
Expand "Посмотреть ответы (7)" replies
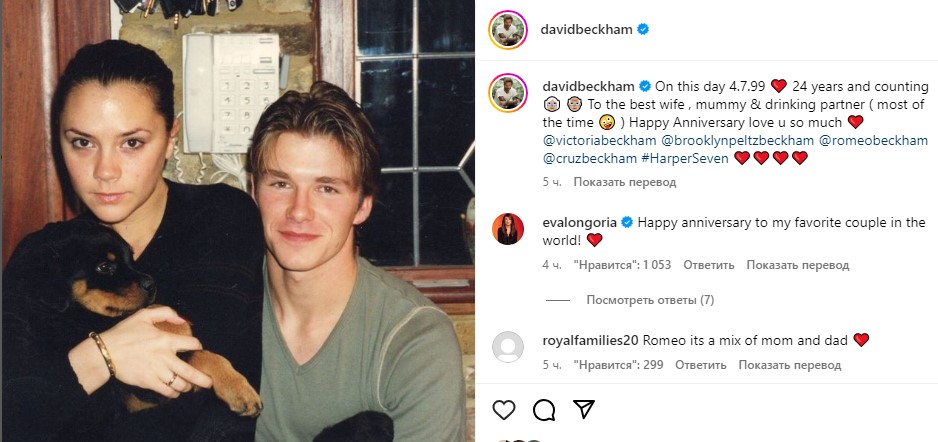point(650,300)
